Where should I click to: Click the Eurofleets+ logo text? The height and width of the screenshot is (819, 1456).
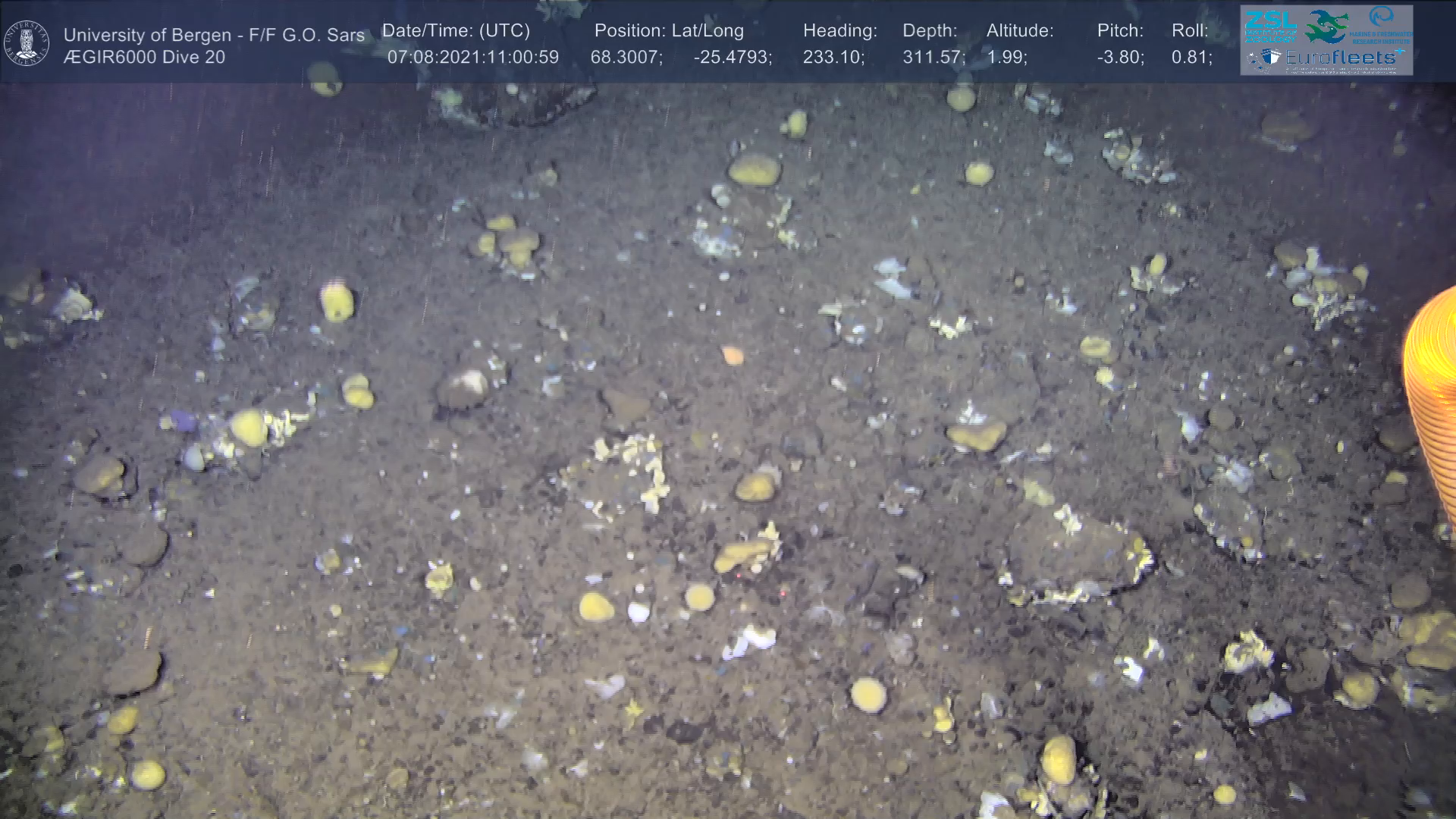pos(1341,58)
